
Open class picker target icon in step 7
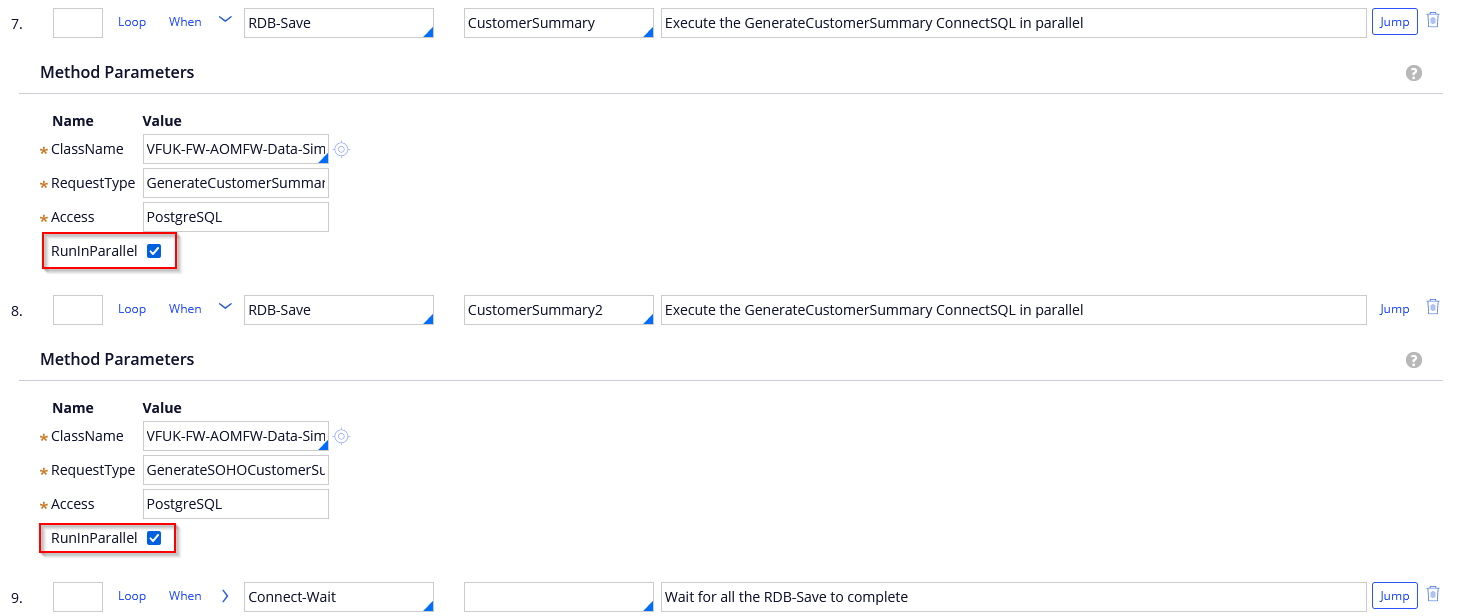(x=341, y=150)
